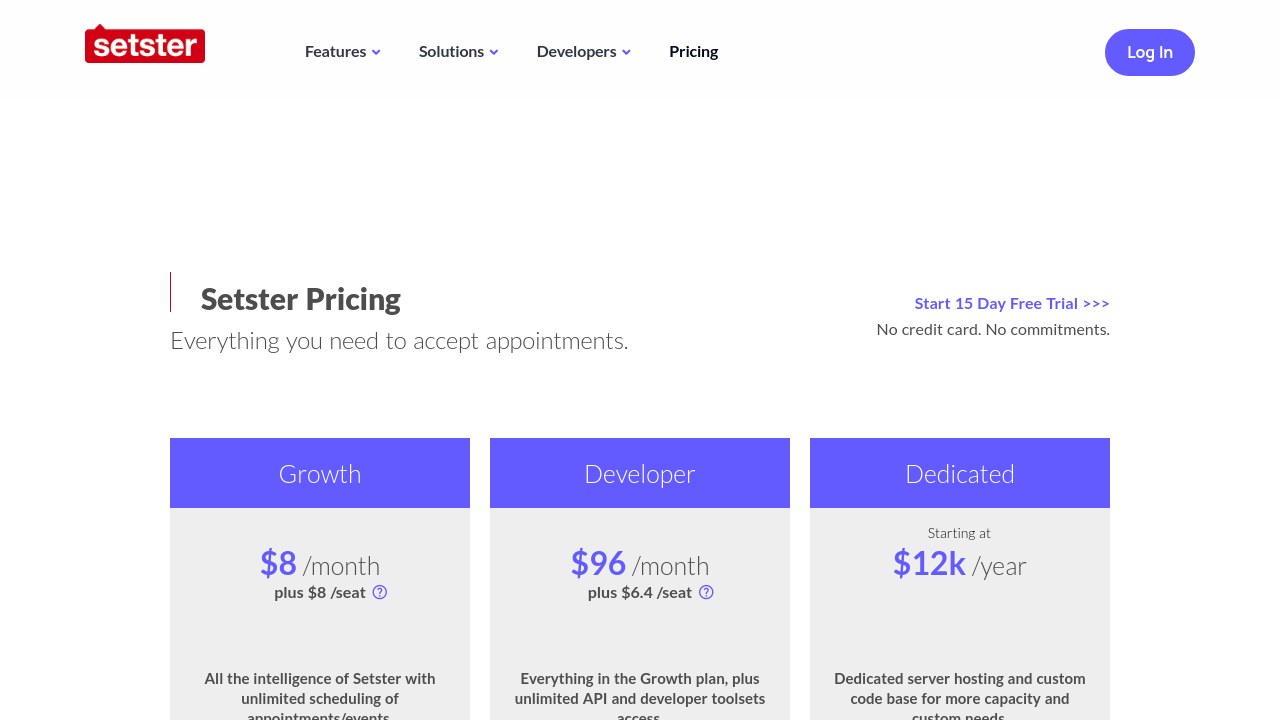Viewport: 1280px width, 720px height.
Task: Click Start 15 Day Free Trial link
Action: [x=1011, y=303]
